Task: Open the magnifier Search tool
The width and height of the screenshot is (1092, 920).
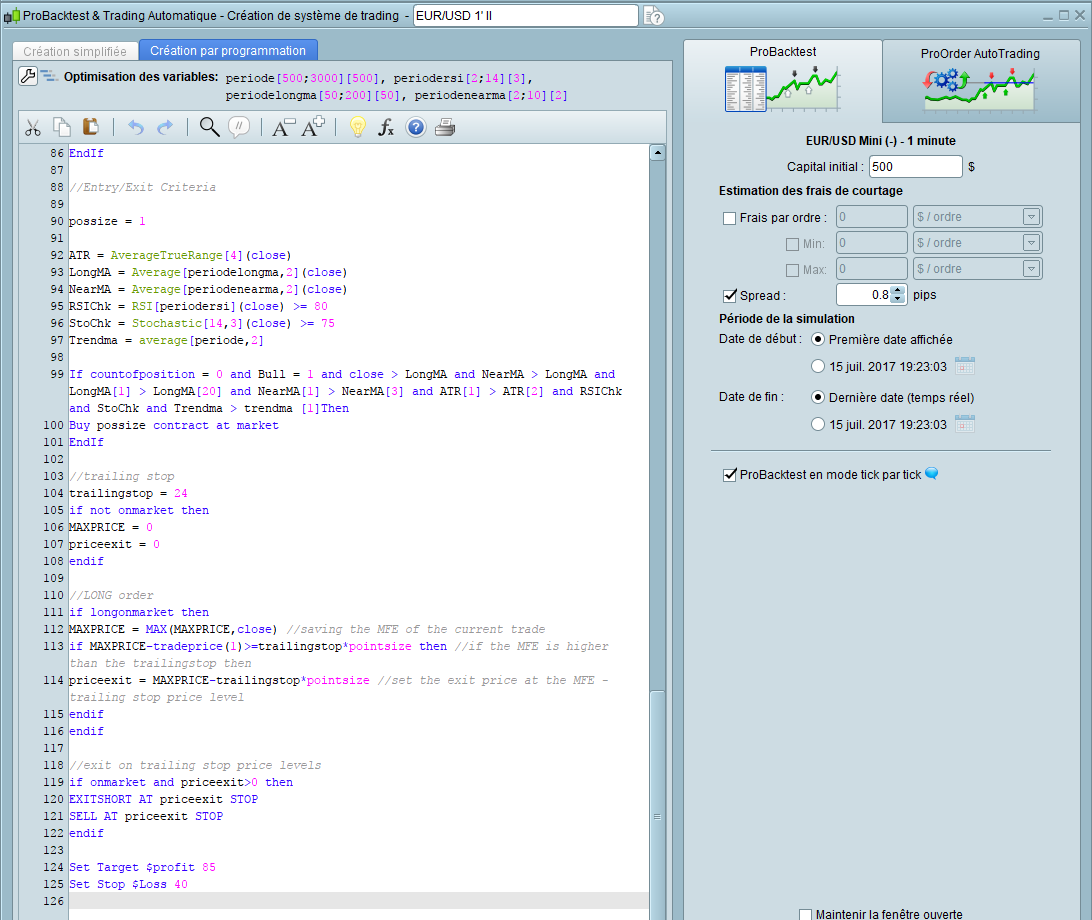Action: (x=209, y=127)
